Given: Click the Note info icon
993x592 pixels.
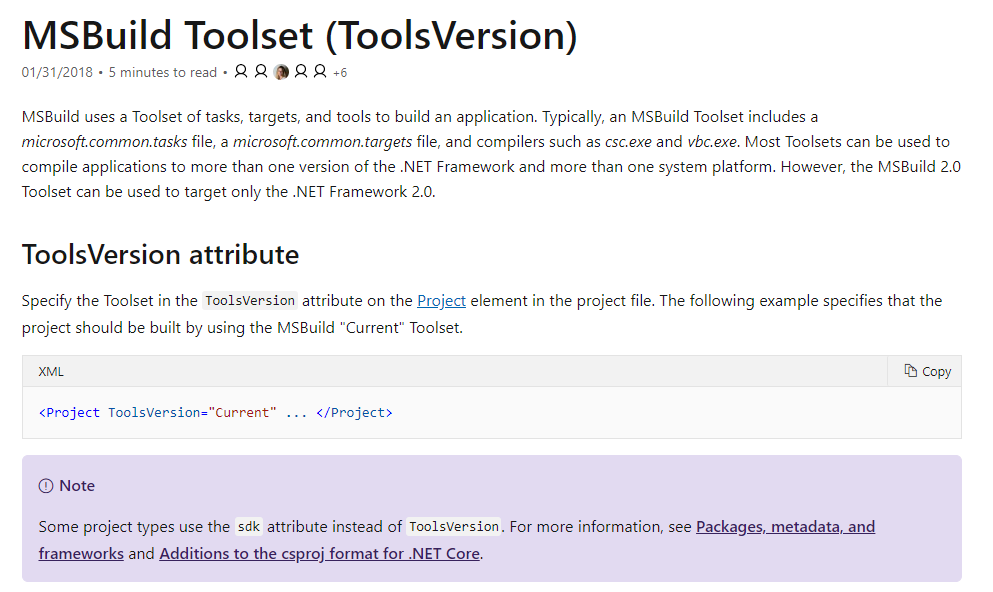Looking at the screenshot, I should pyautogui.click(x=46, y=486).
